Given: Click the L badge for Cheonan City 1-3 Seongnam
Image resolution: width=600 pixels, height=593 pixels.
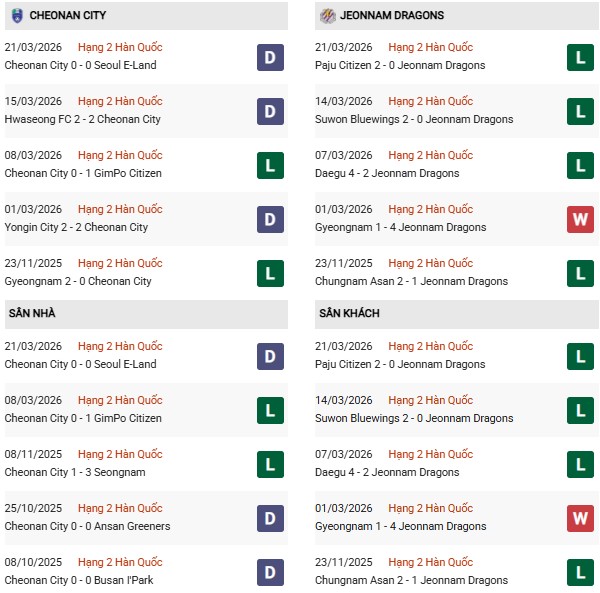Looking at the screenshot, I should click(270, 464).
